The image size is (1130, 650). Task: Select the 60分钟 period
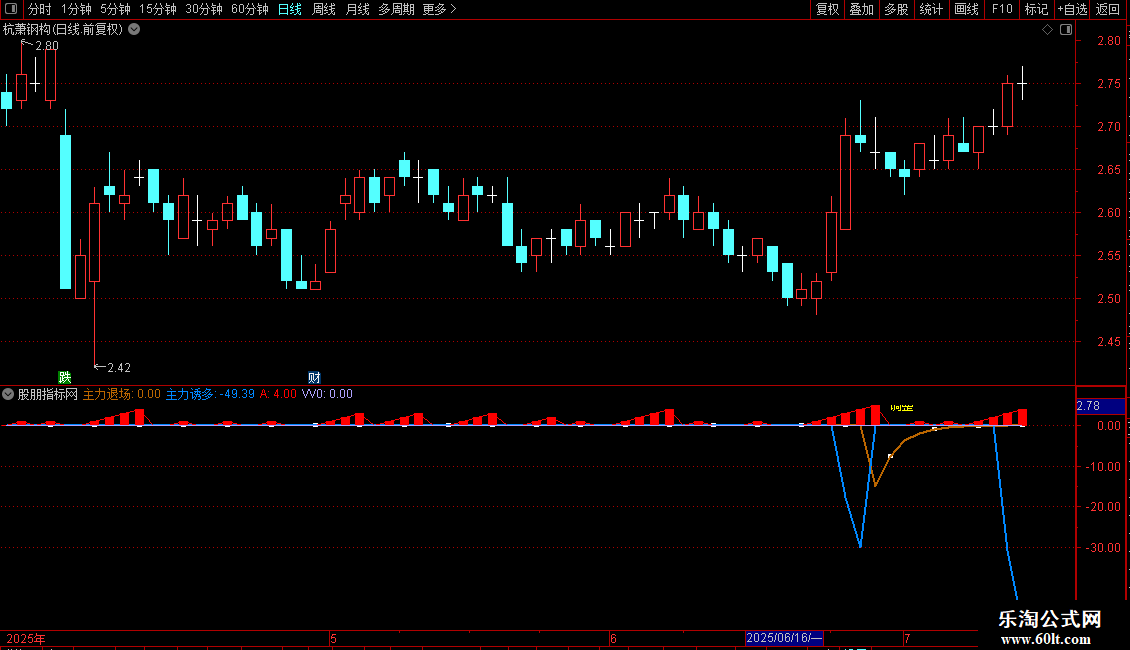249,9
